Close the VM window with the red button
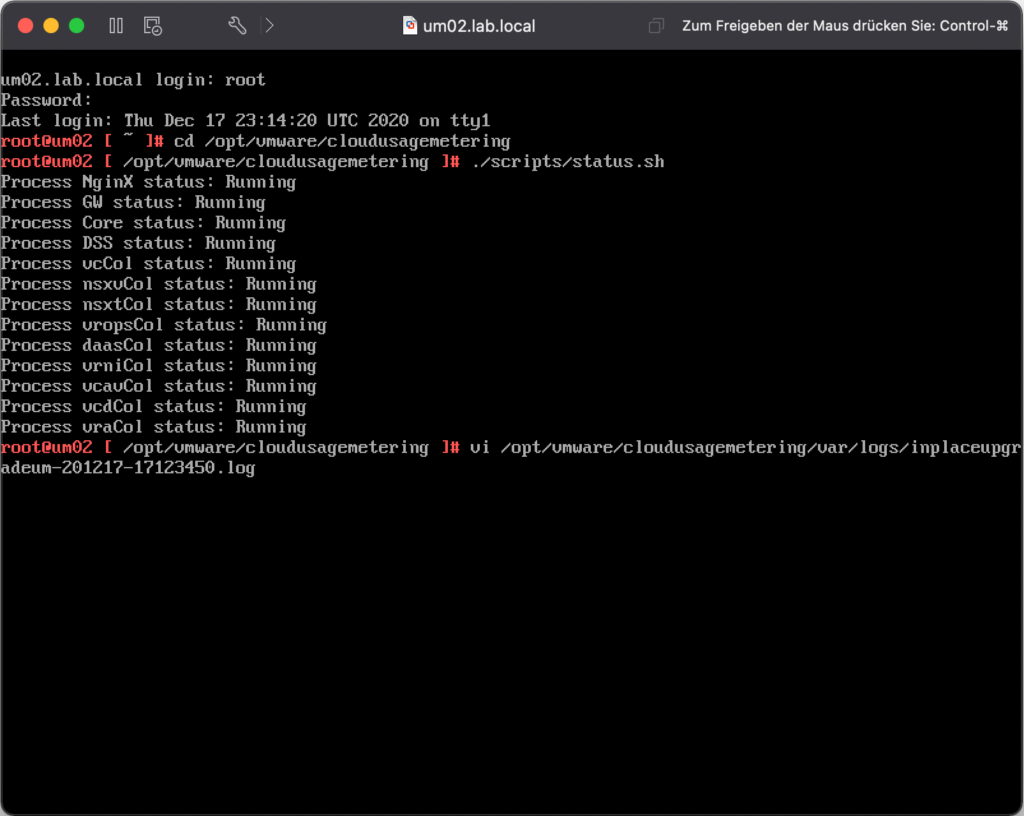The width and height of the screenshot is (1024, 816). tap(25, 25)
